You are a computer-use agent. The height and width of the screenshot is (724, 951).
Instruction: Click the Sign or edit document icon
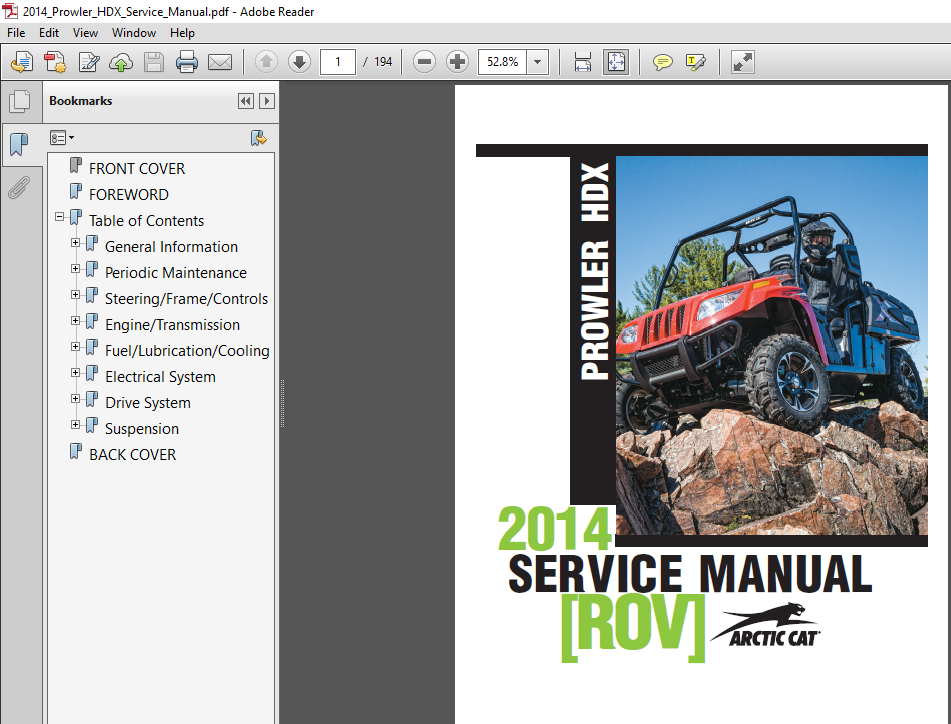tap(89, 62)
